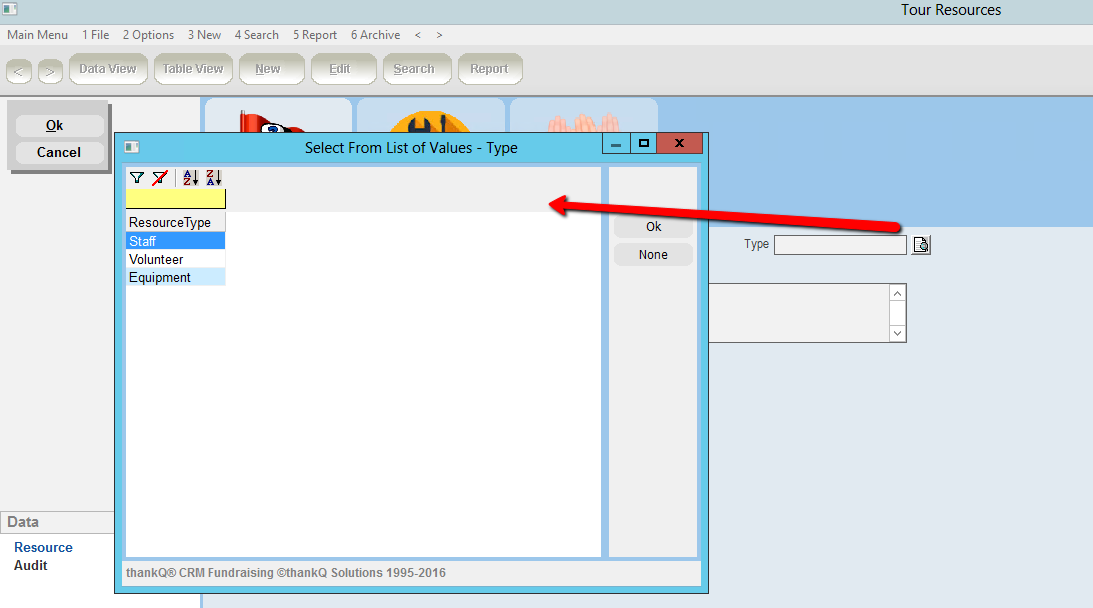Click the yellow filter text box
This screenshot has width=1093, height=608.
click(x=175, y=199)
